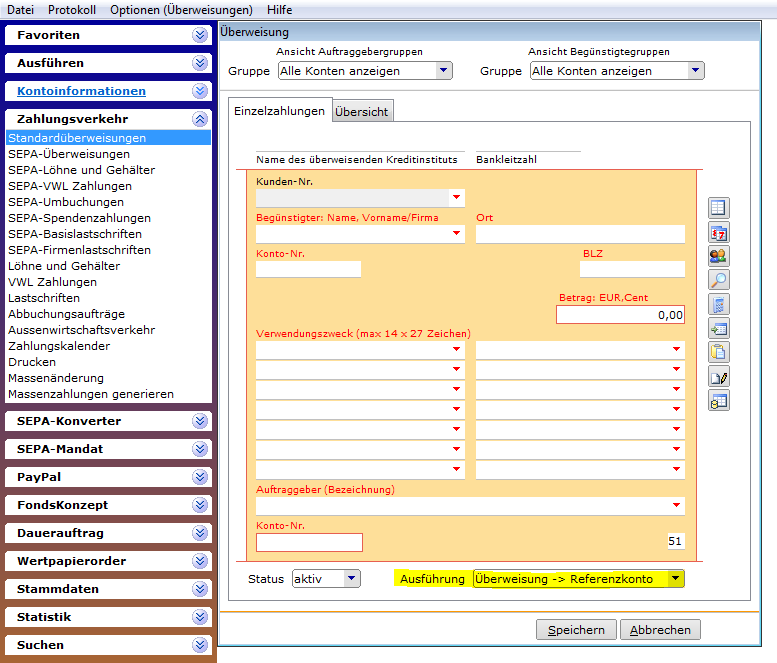Click the magnifying glass search icon
This screenshot has height=663, width=777.
click(719, 280)
